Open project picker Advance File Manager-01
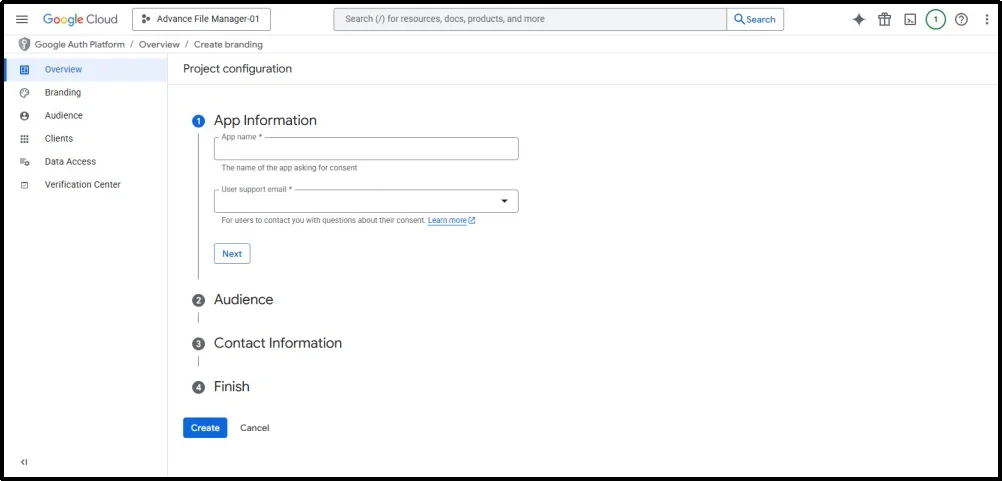This screenshot has width=1002, height=481. tap(201, 19)
